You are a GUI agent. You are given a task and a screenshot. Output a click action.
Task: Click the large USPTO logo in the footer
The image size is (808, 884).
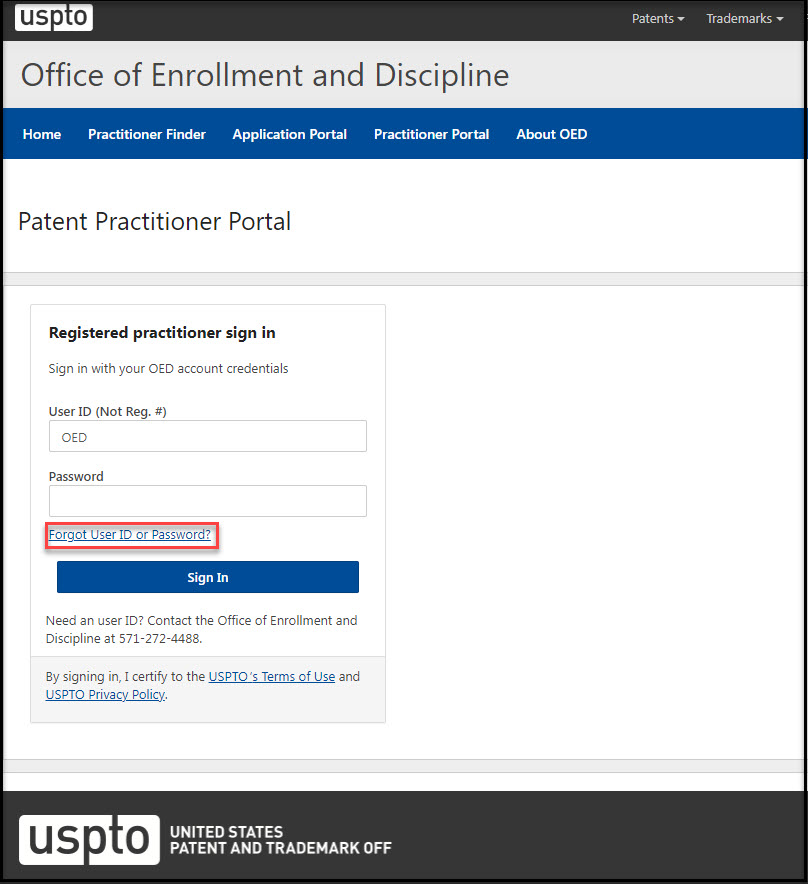coord(89,839)
